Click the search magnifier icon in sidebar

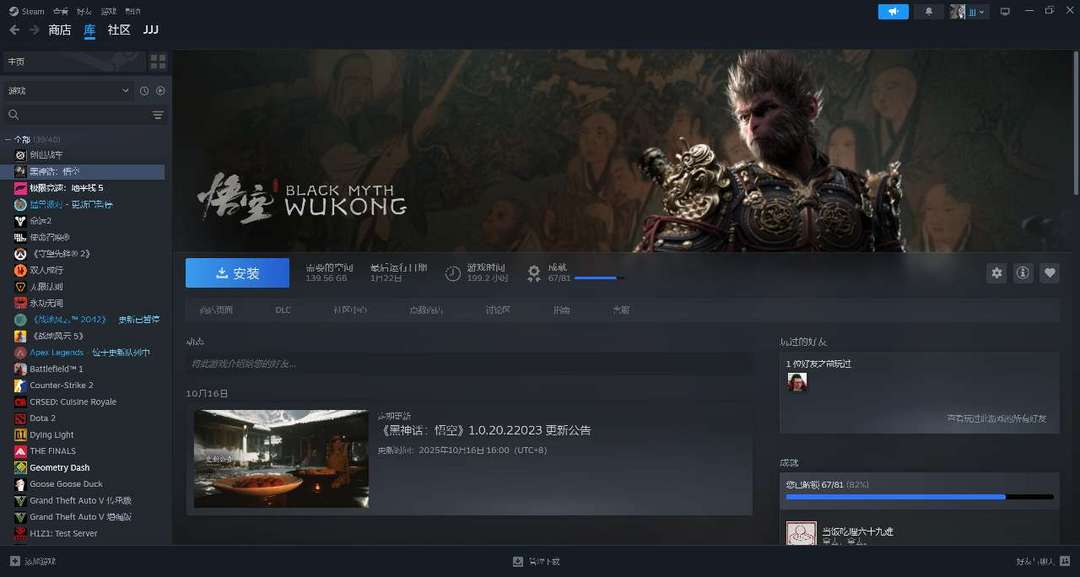tap(14, 115)
